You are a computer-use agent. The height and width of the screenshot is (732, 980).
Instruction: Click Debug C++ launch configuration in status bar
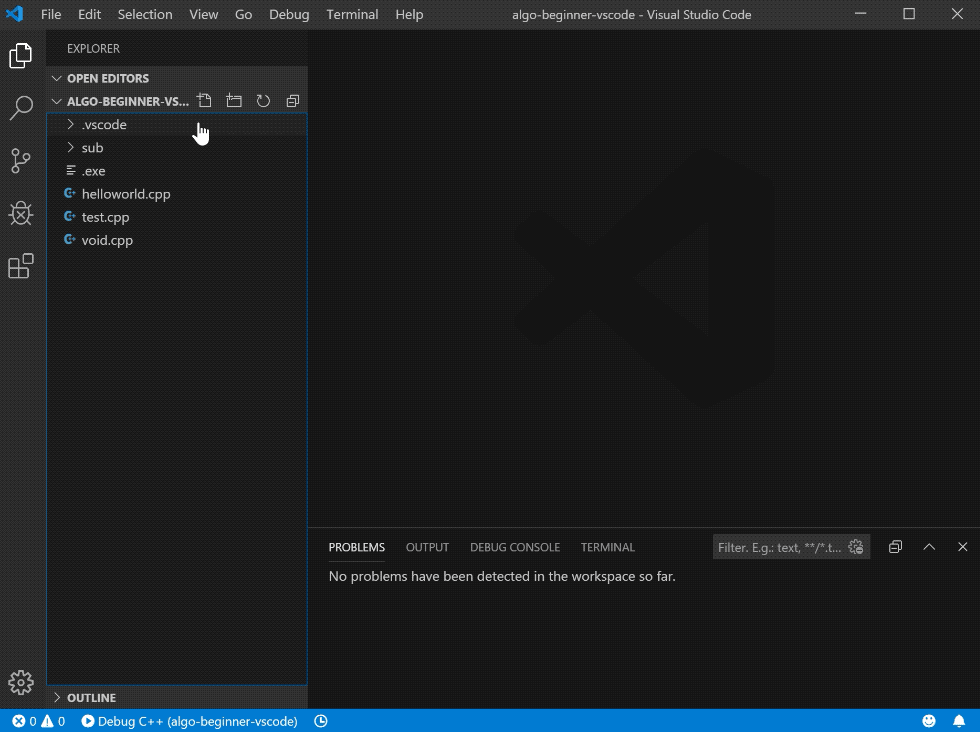(189, 721)
